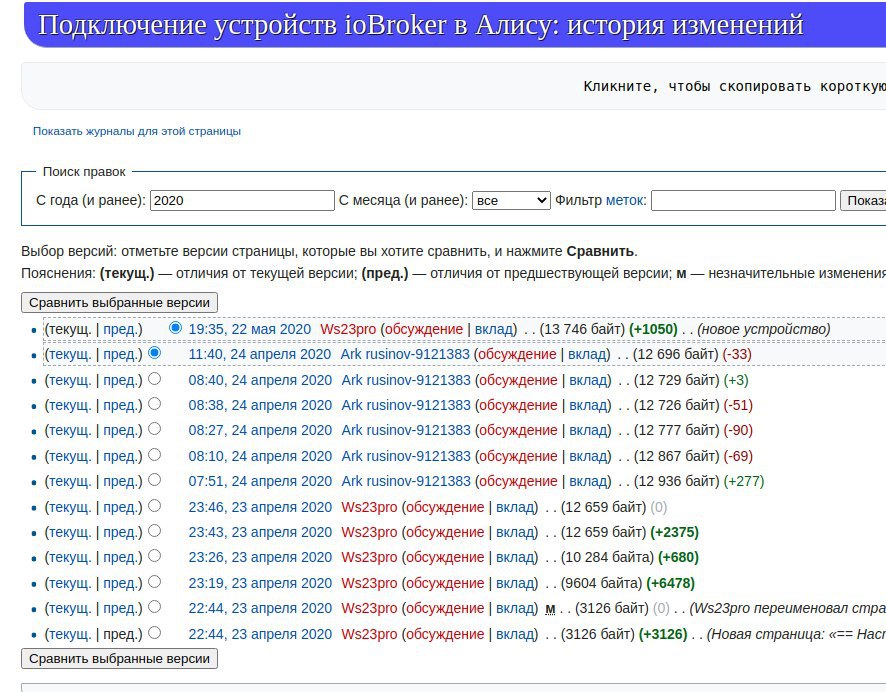
Task: Select radio button for 23:43, 23 апреля revision
Action: 154,531
